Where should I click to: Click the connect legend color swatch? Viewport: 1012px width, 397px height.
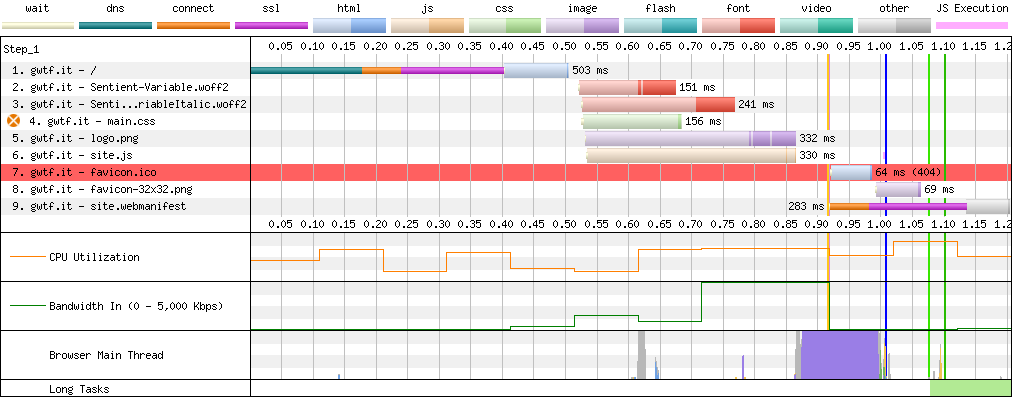click(194, 26)
